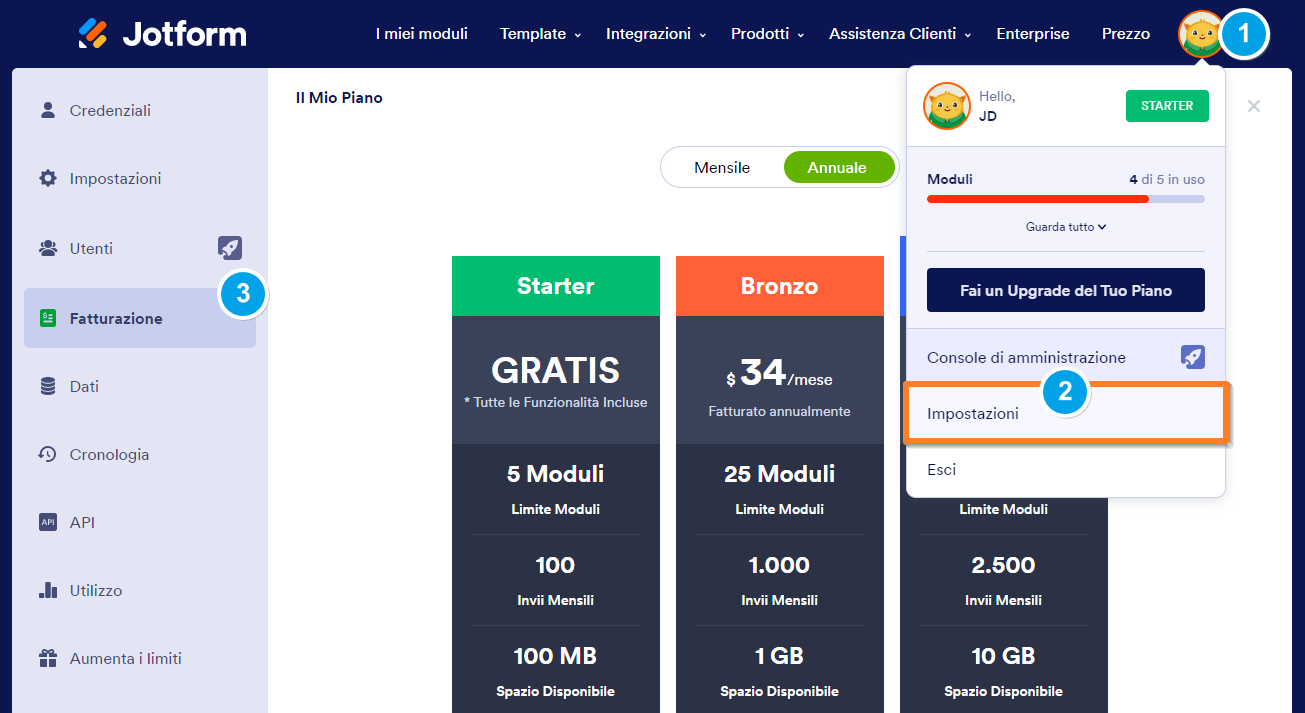This screenshot has height=713, width=1305.
Task: Select Mensile billing period
Action: 722,167
